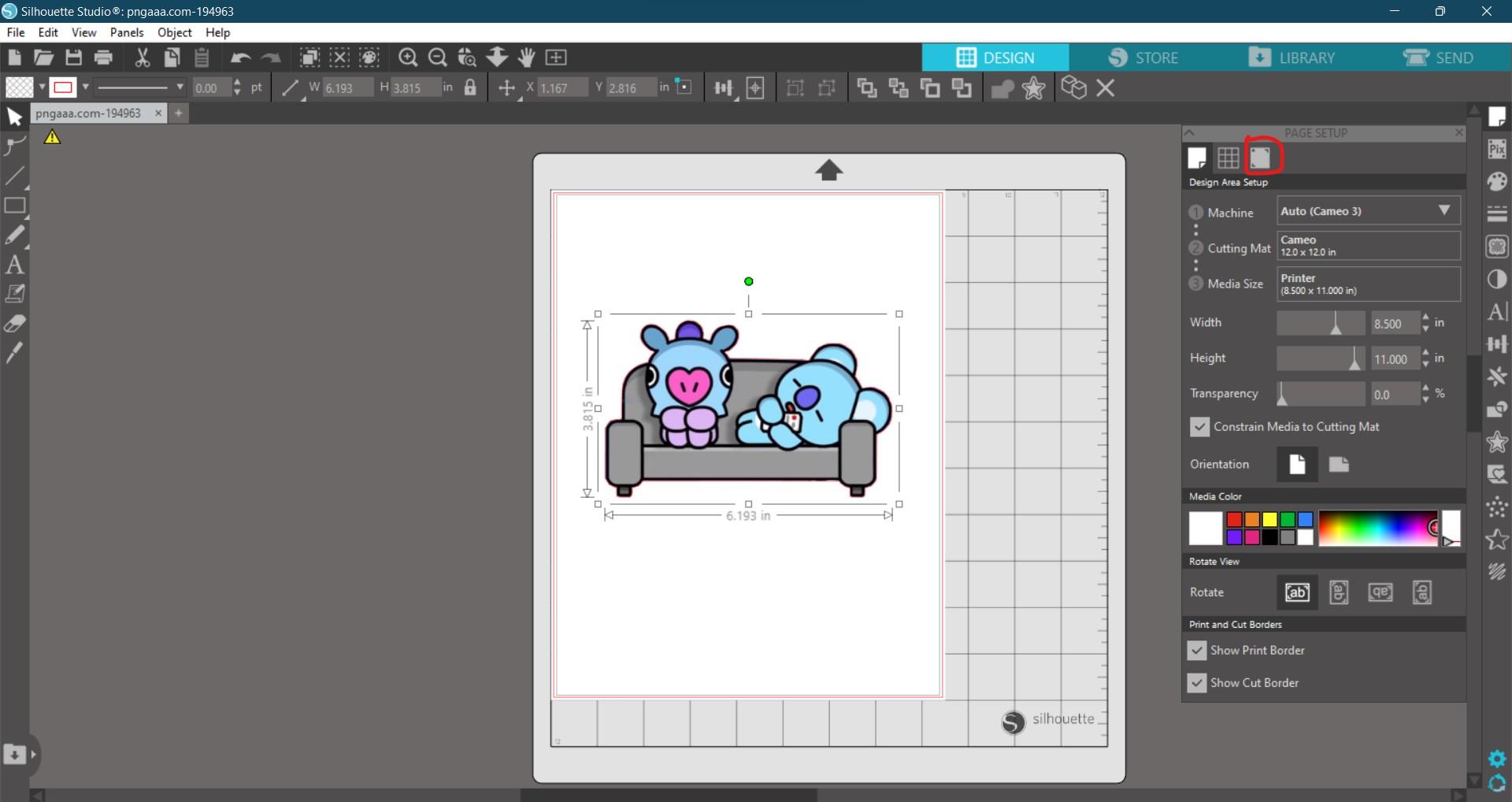This screenshot has width=1512, height=802.
Task: Open the Cutting Mat selector
Action: (1368, 246)
